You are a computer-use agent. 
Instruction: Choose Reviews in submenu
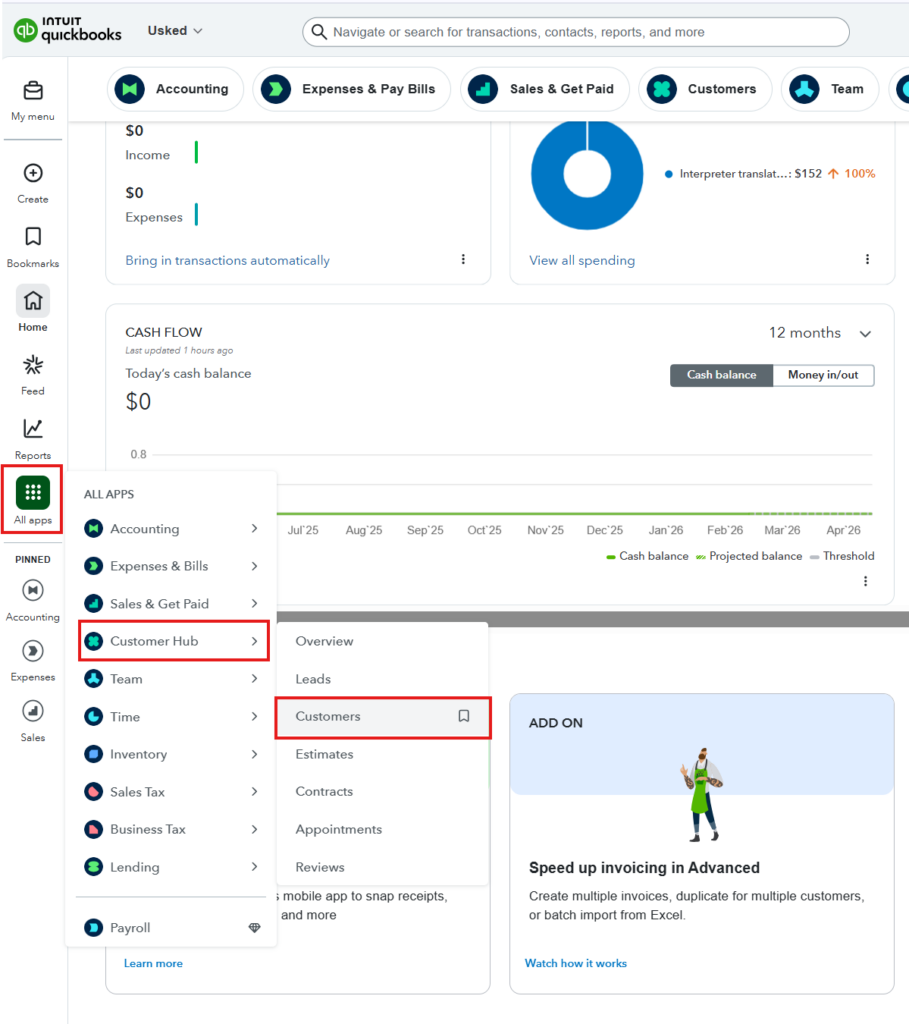click(x=383, y=867)
